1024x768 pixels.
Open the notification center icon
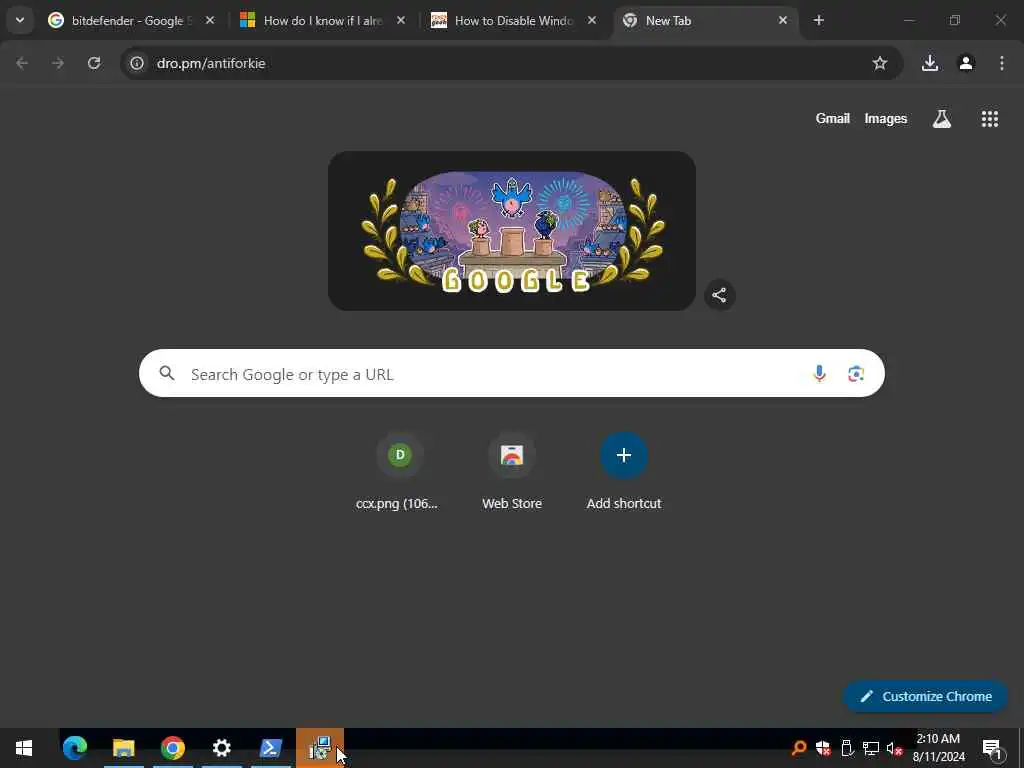click(992, 748)
